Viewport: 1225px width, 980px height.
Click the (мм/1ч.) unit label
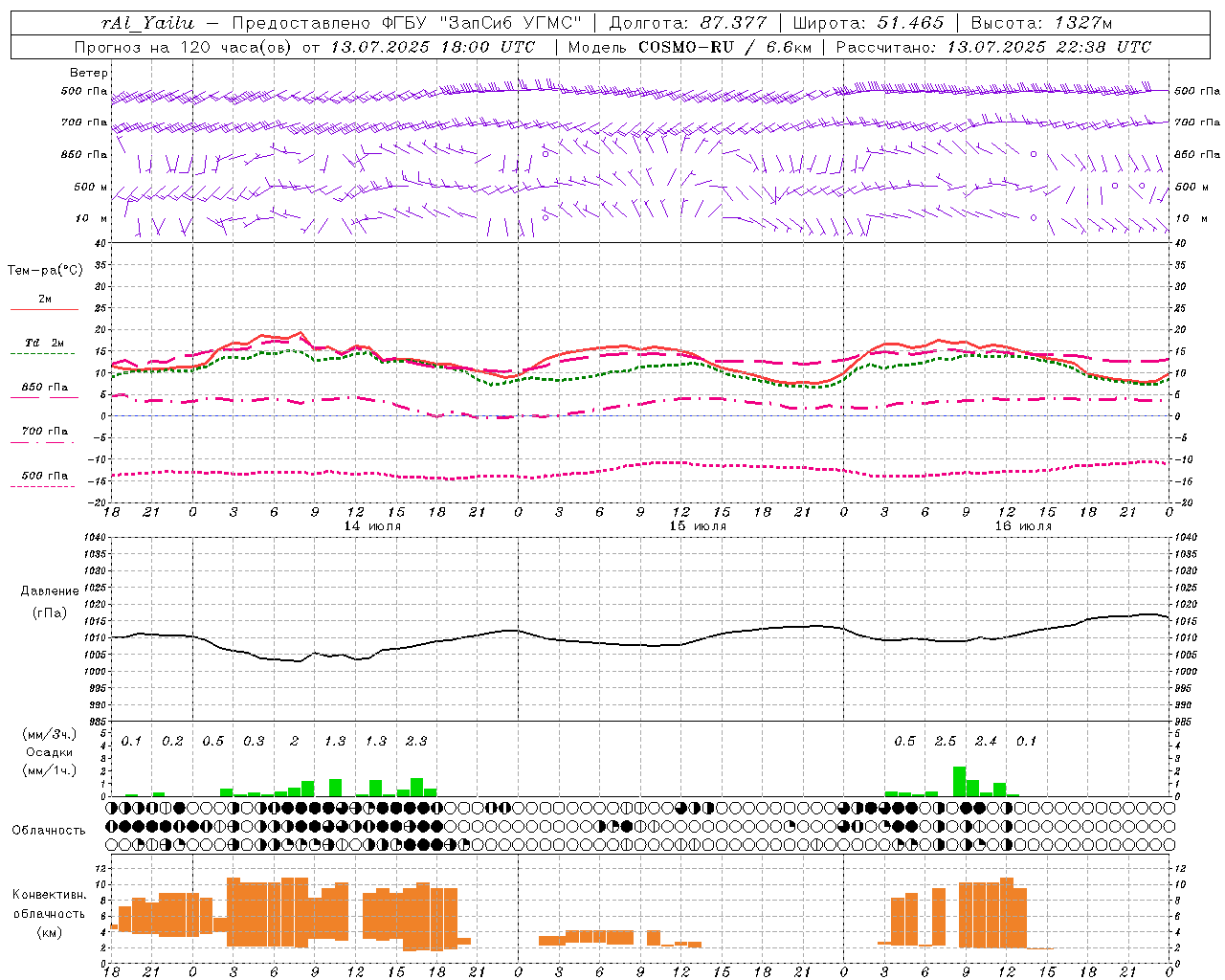(49, 769)
